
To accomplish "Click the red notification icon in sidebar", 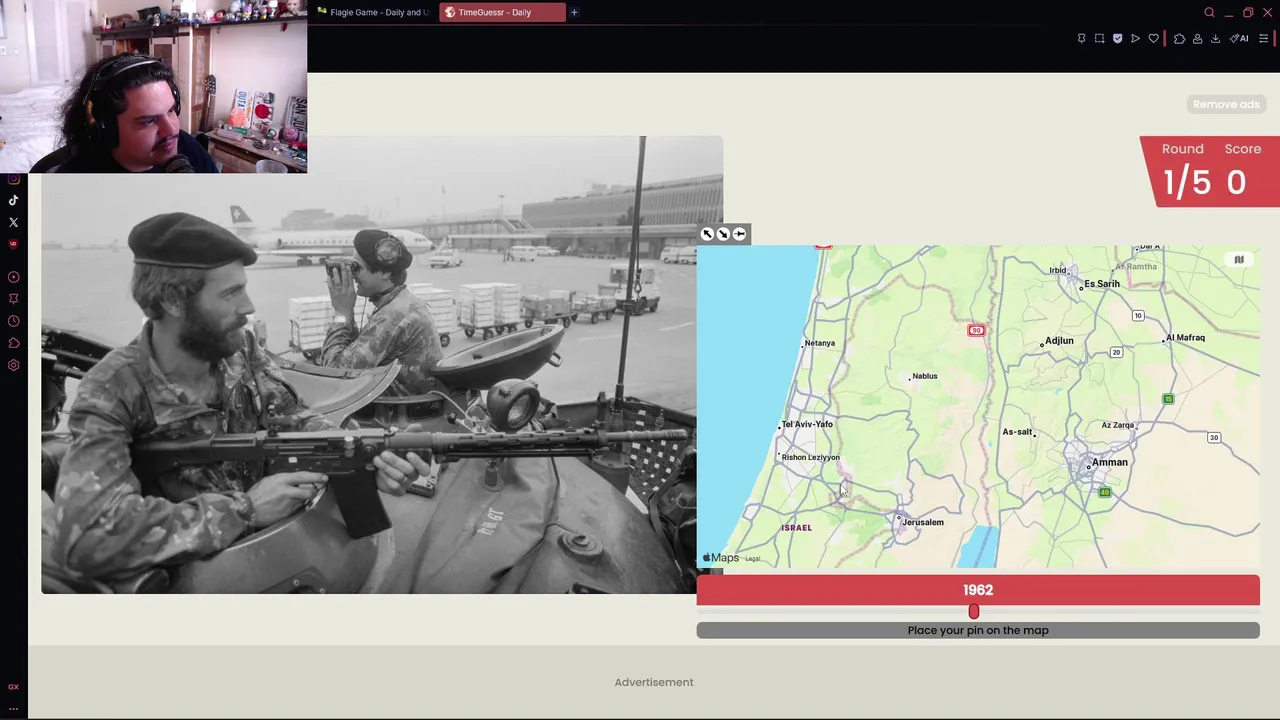I will tap(13, 244).
